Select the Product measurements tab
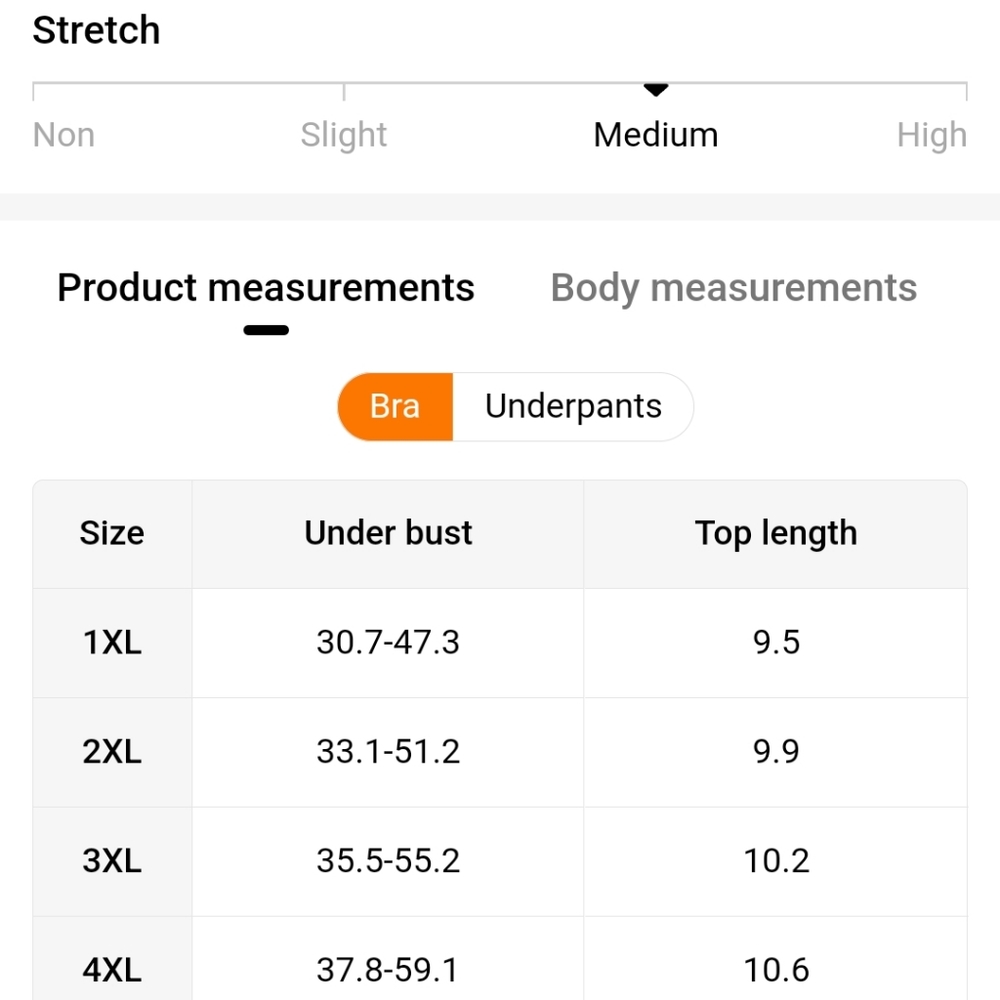 266,288
